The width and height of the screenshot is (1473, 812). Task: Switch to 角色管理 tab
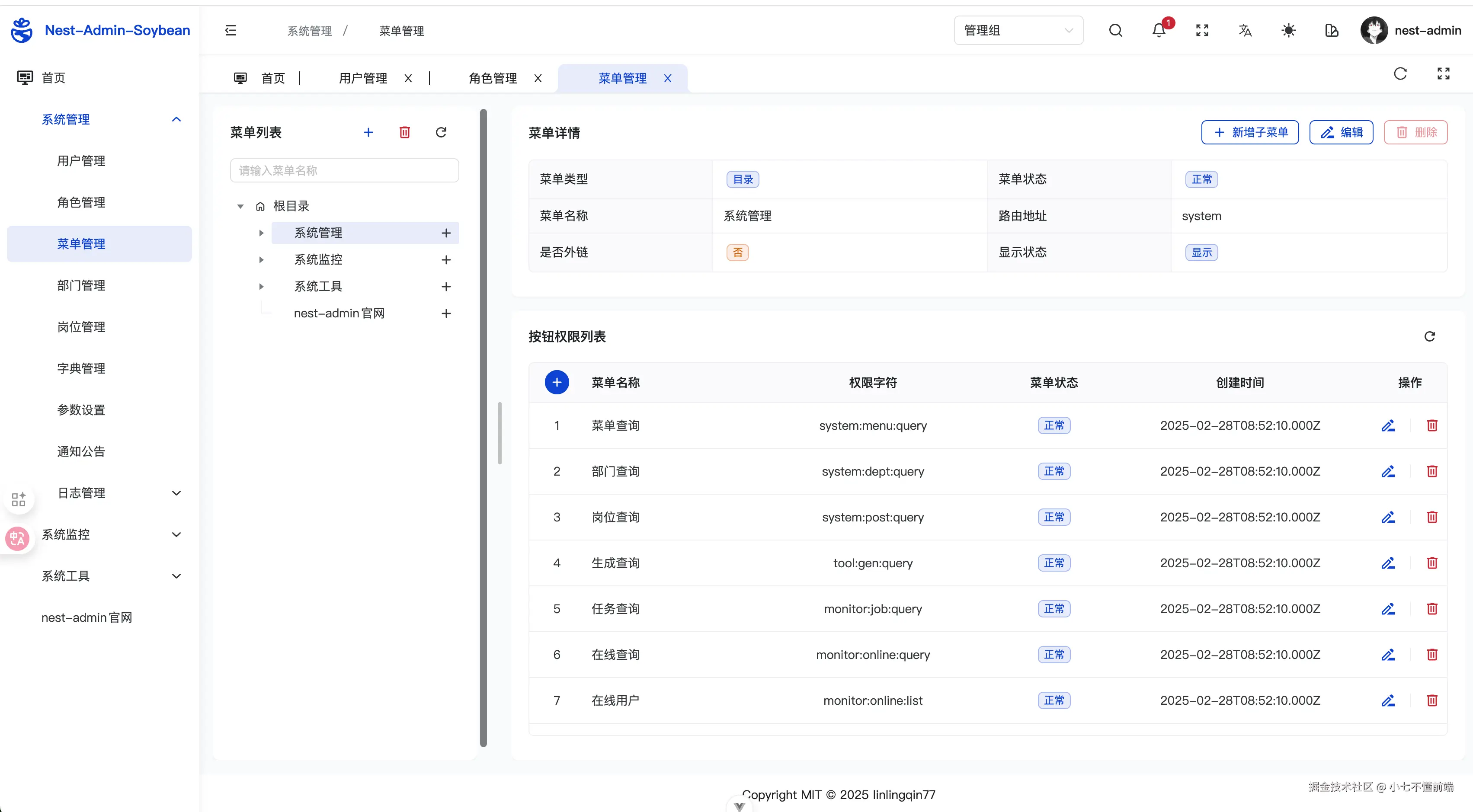coord(492,78)
